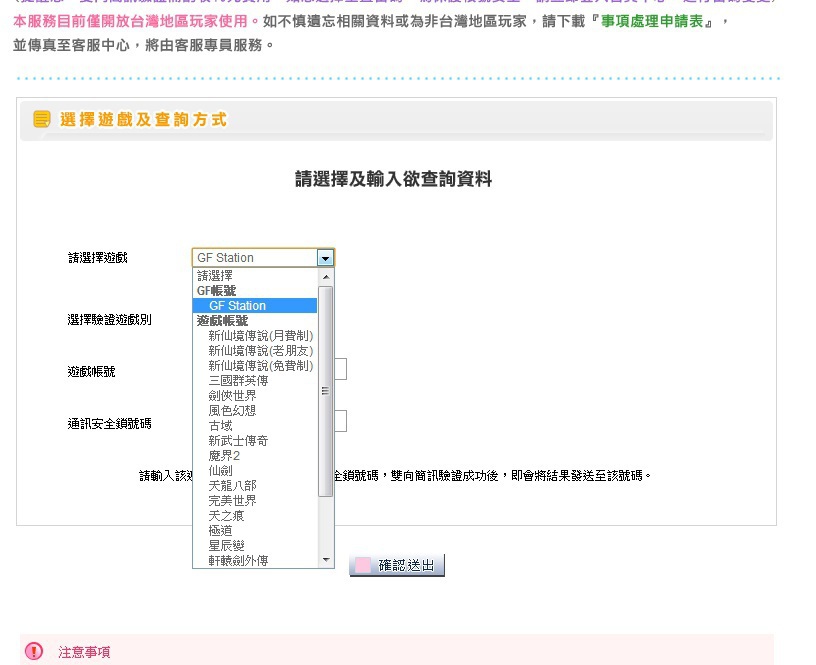Choose 完美世界 from game list
The image size is (816, 665).
[255, 501]
